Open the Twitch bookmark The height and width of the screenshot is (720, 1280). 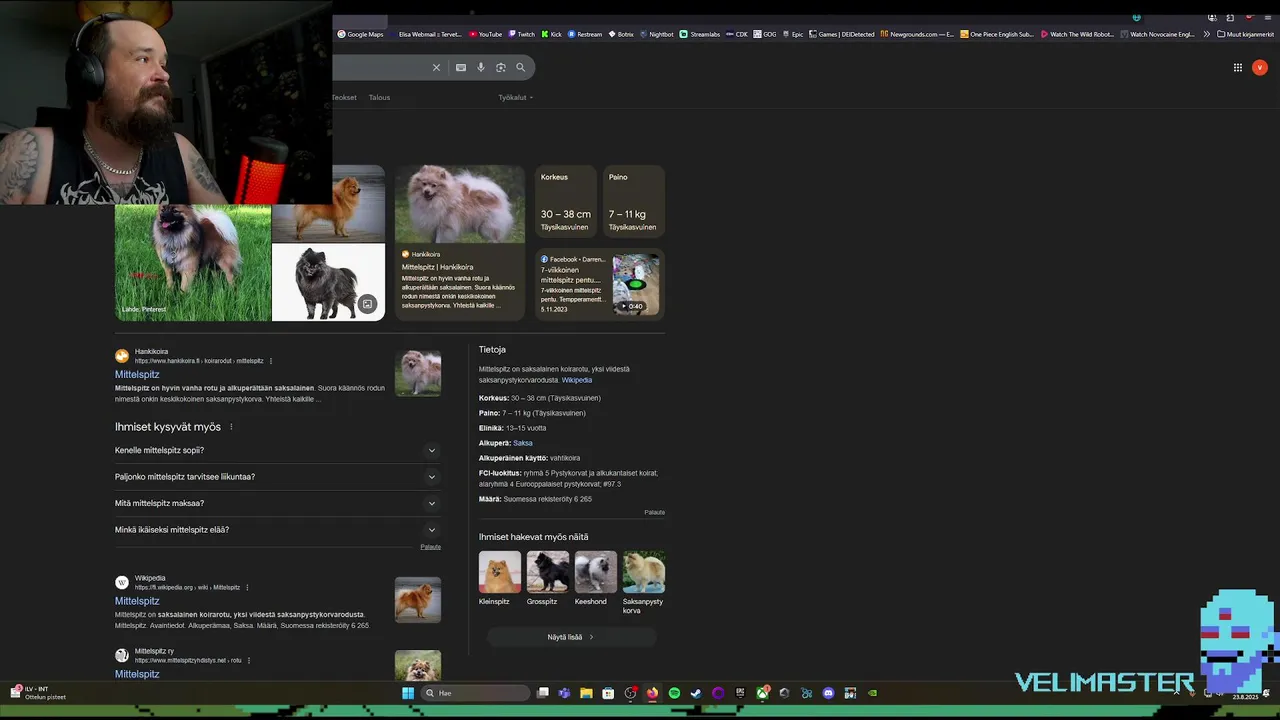[521, 34]
